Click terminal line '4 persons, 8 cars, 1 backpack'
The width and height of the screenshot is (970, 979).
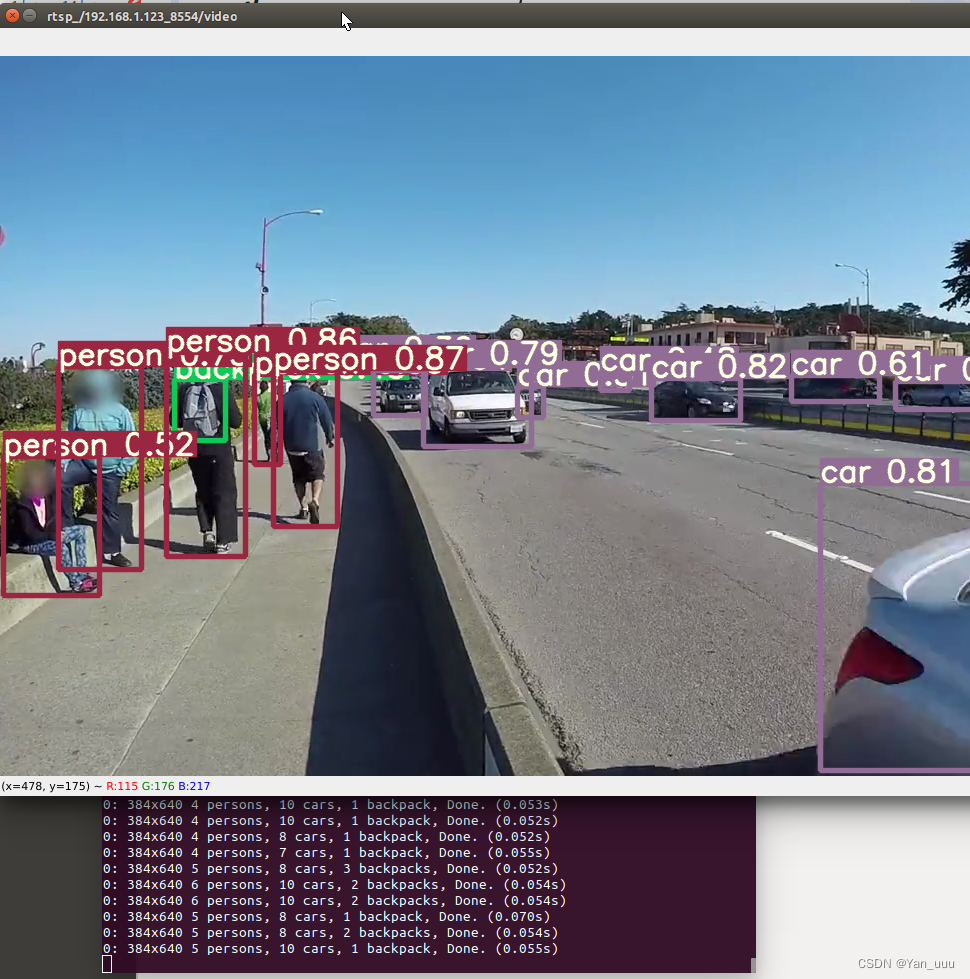pos(326,837)
